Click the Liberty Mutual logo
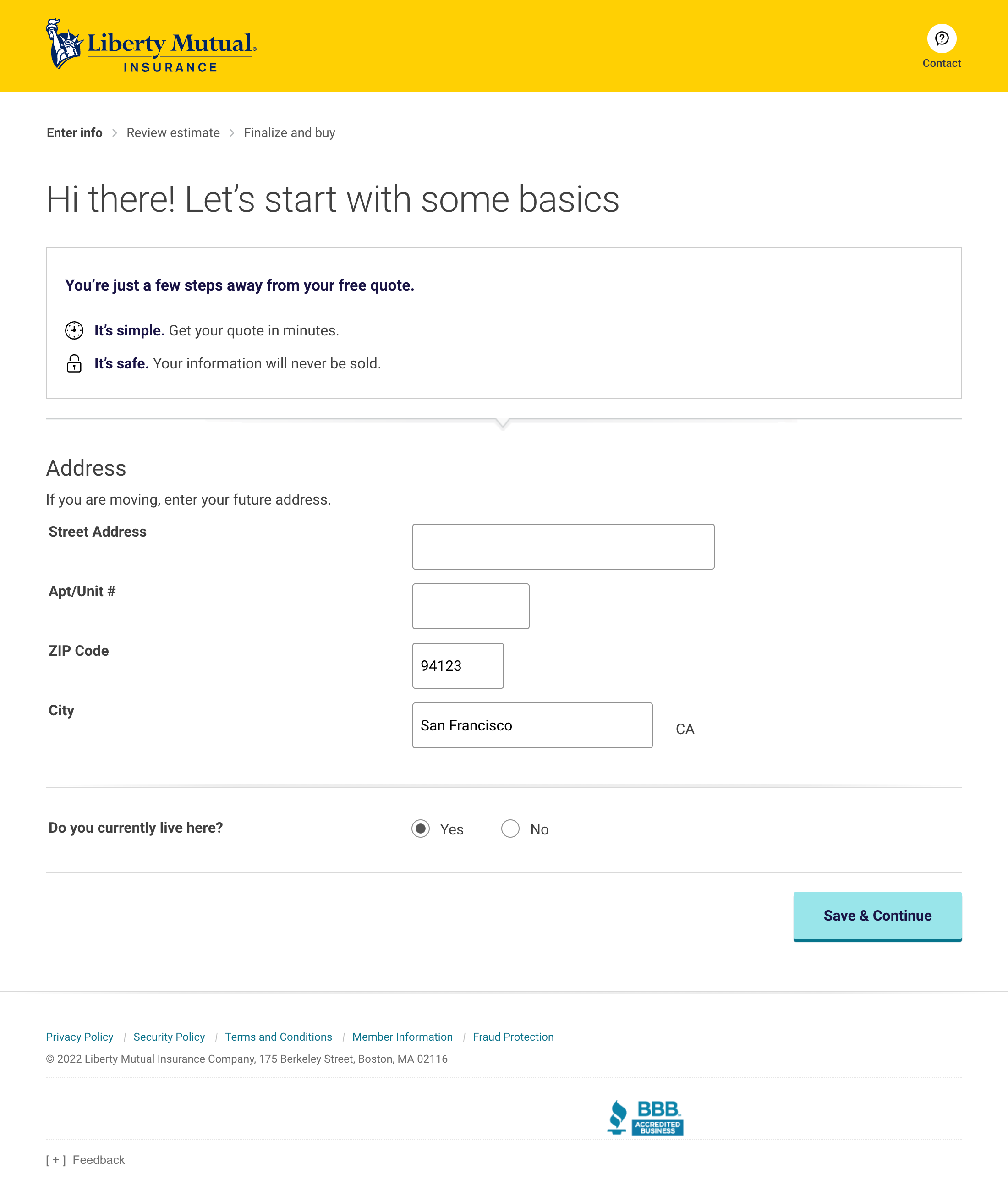1008x1196 pixels. click(x=151, y=46)
